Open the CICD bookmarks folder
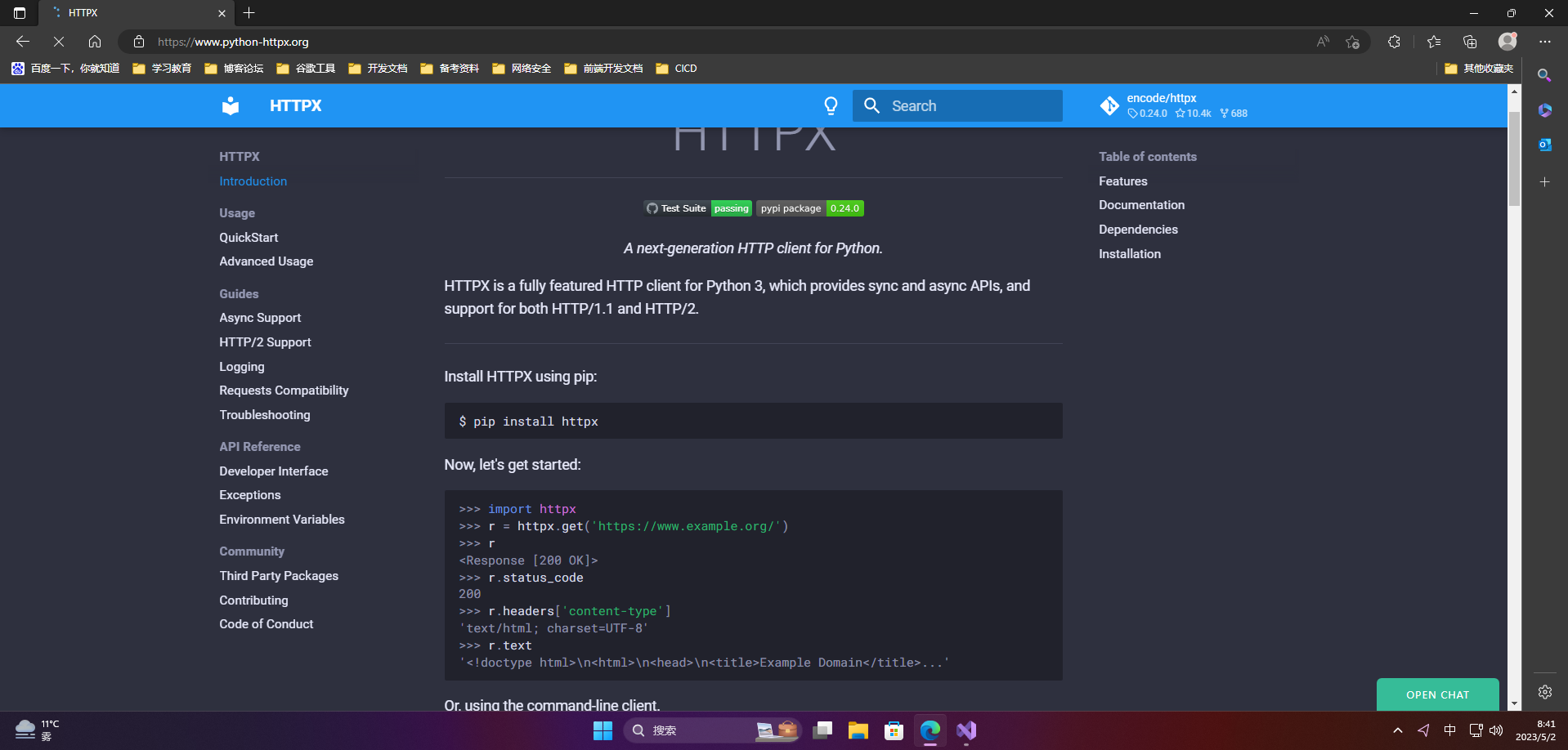Image resolution: width=1568 pixels, height=750 pixels. (x=676, y=69)
